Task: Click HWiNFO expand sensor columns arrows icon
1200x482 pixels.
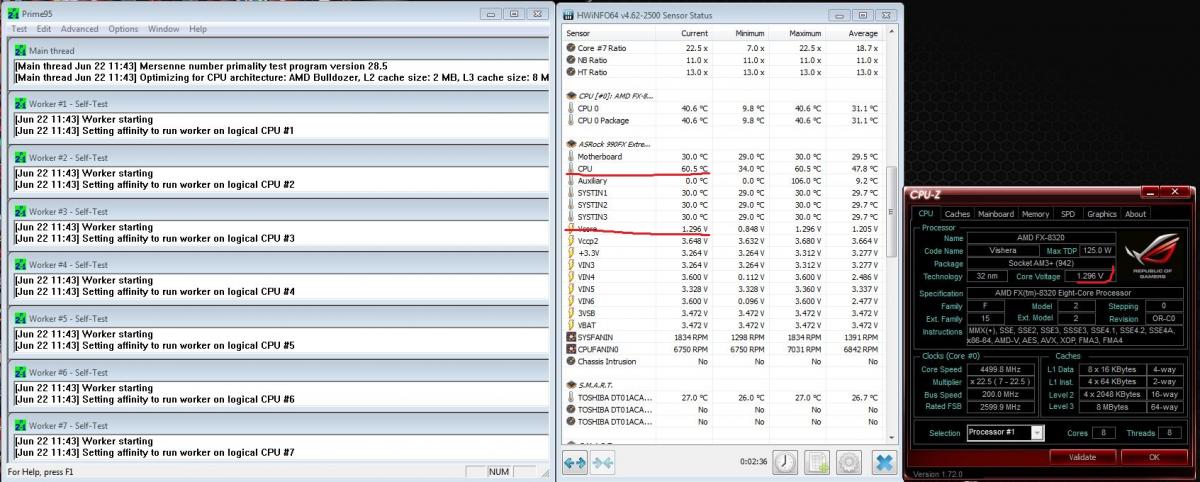Action: pos(575,462)
